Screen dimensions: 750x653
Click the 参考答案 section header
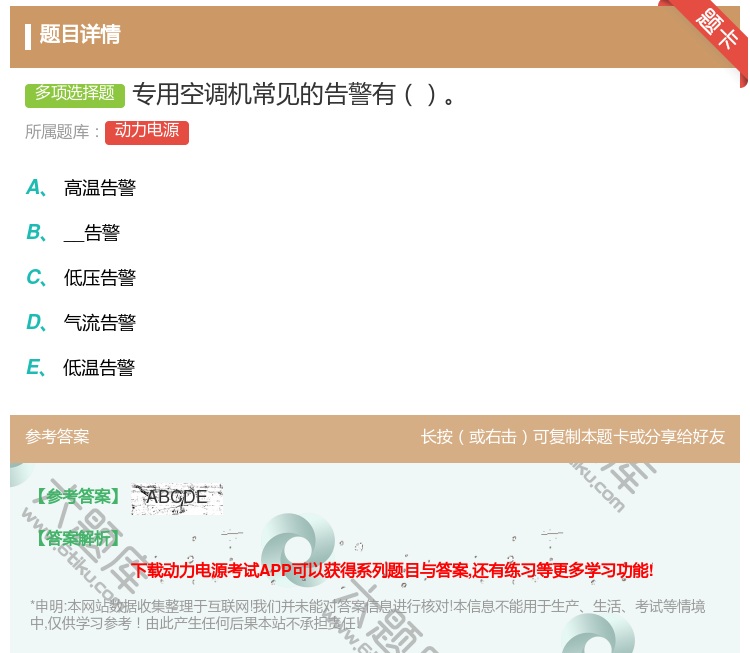coord(57,436)
